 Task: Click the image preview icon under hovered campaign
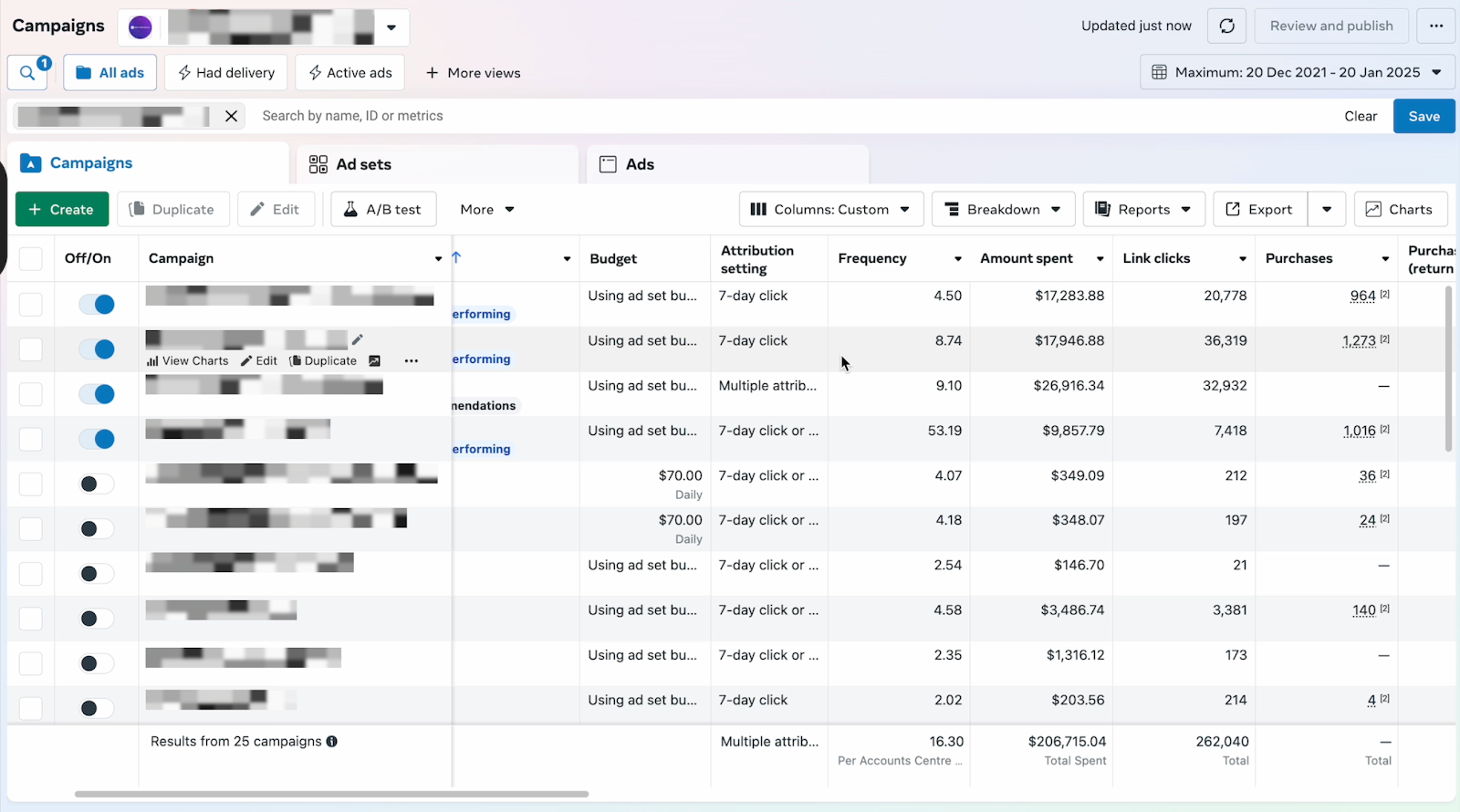coord(374,360)
